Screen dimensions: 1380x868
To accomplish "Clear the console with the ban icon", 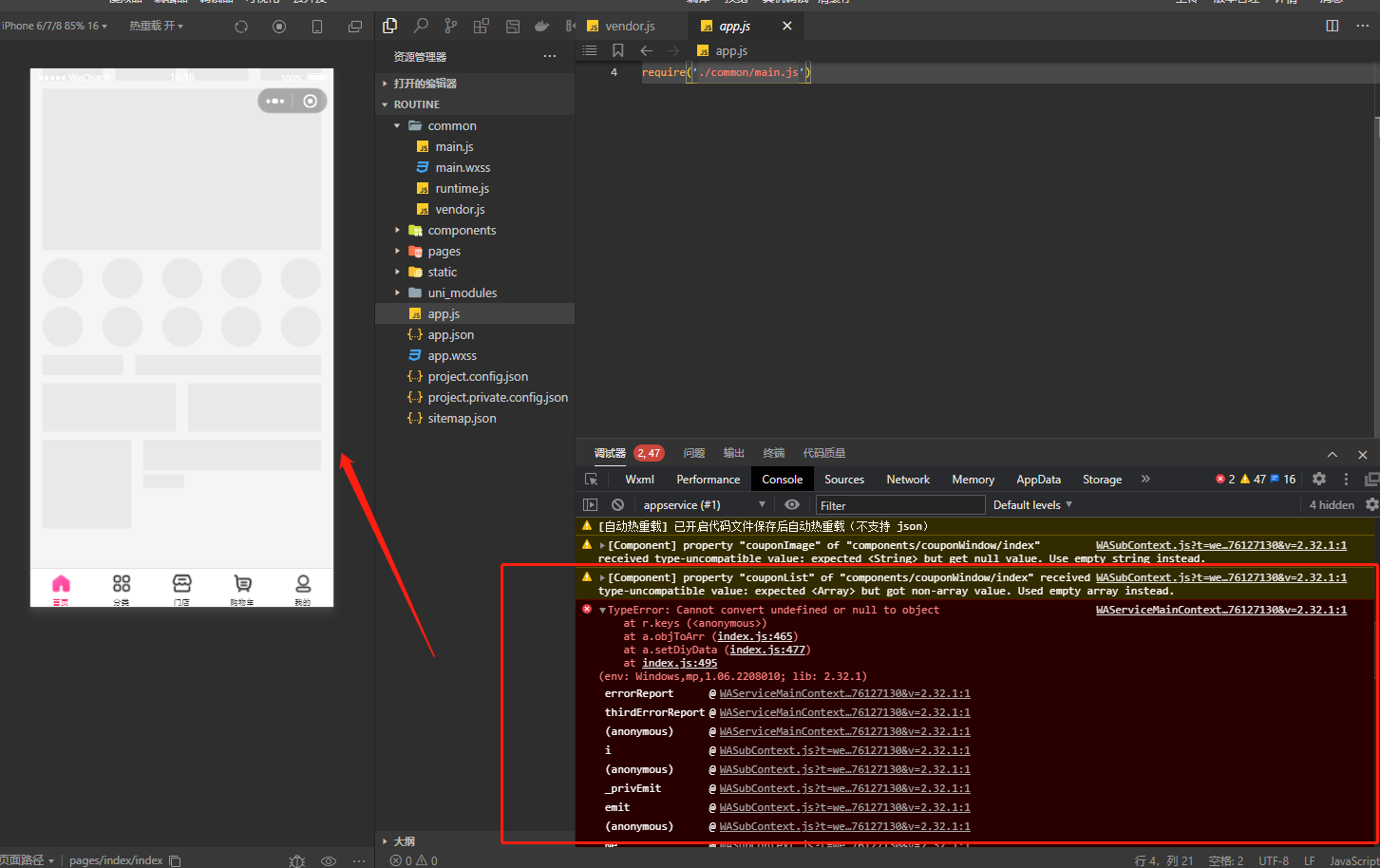I will pyautogui.click(x=618, y=505).
